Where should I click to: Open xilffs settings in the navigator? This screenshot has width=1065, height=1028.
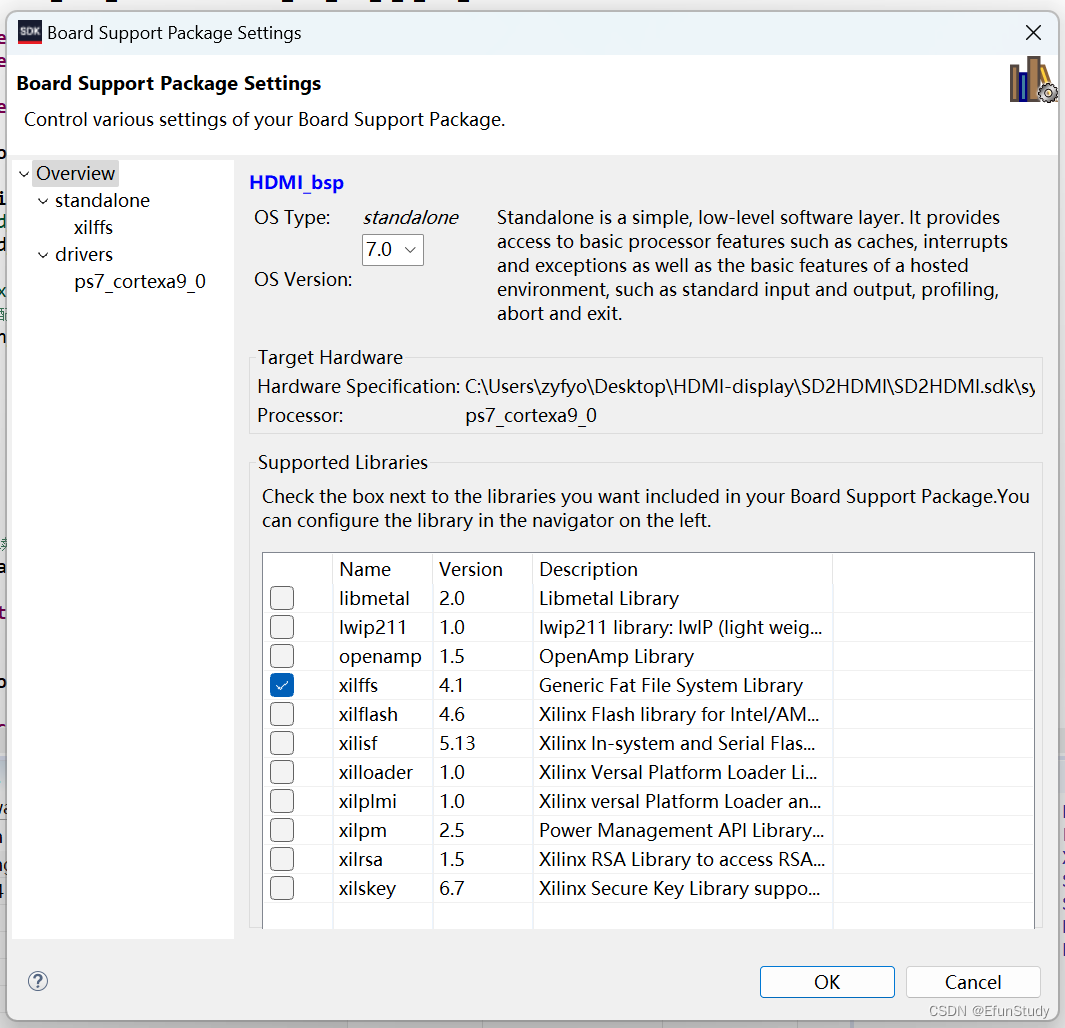93,227
